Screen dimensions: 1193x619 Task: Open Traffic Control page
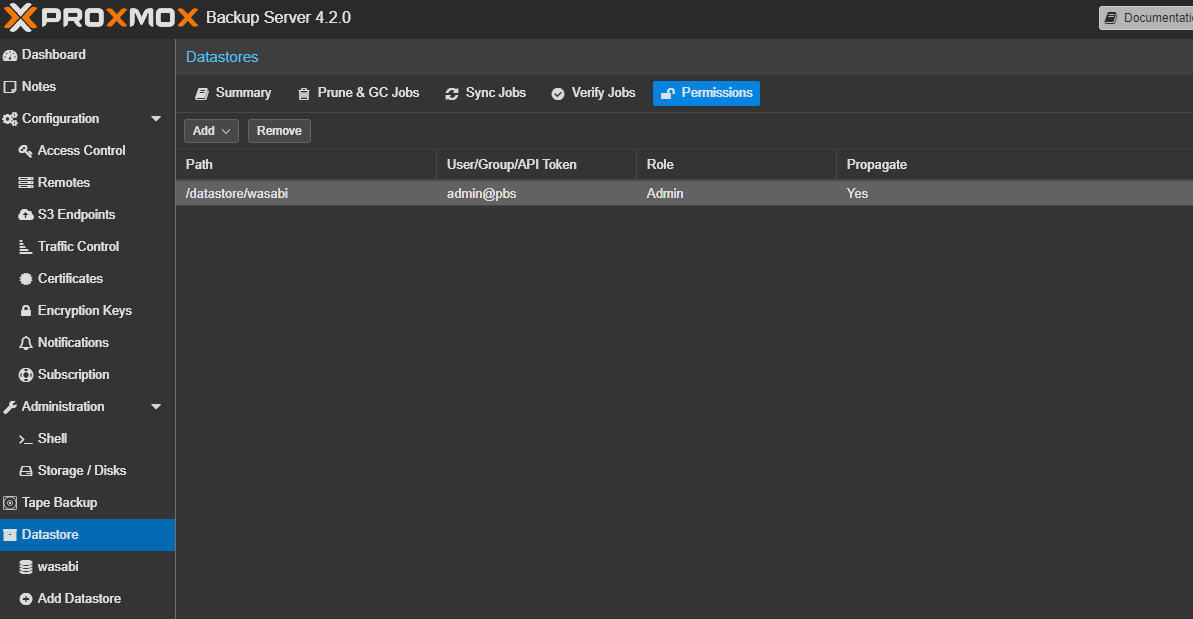point(87,246)
